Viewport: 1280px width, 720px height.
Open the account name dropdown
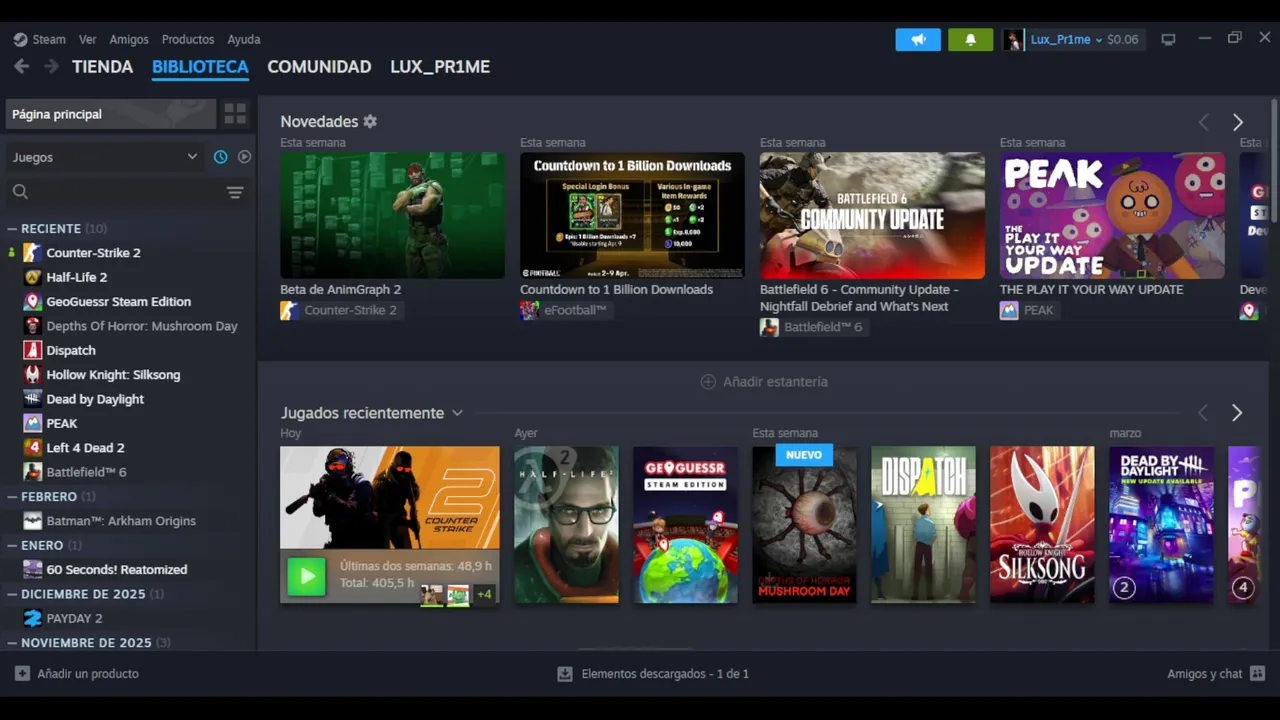pyautogui.click(x=1066, y=40)
